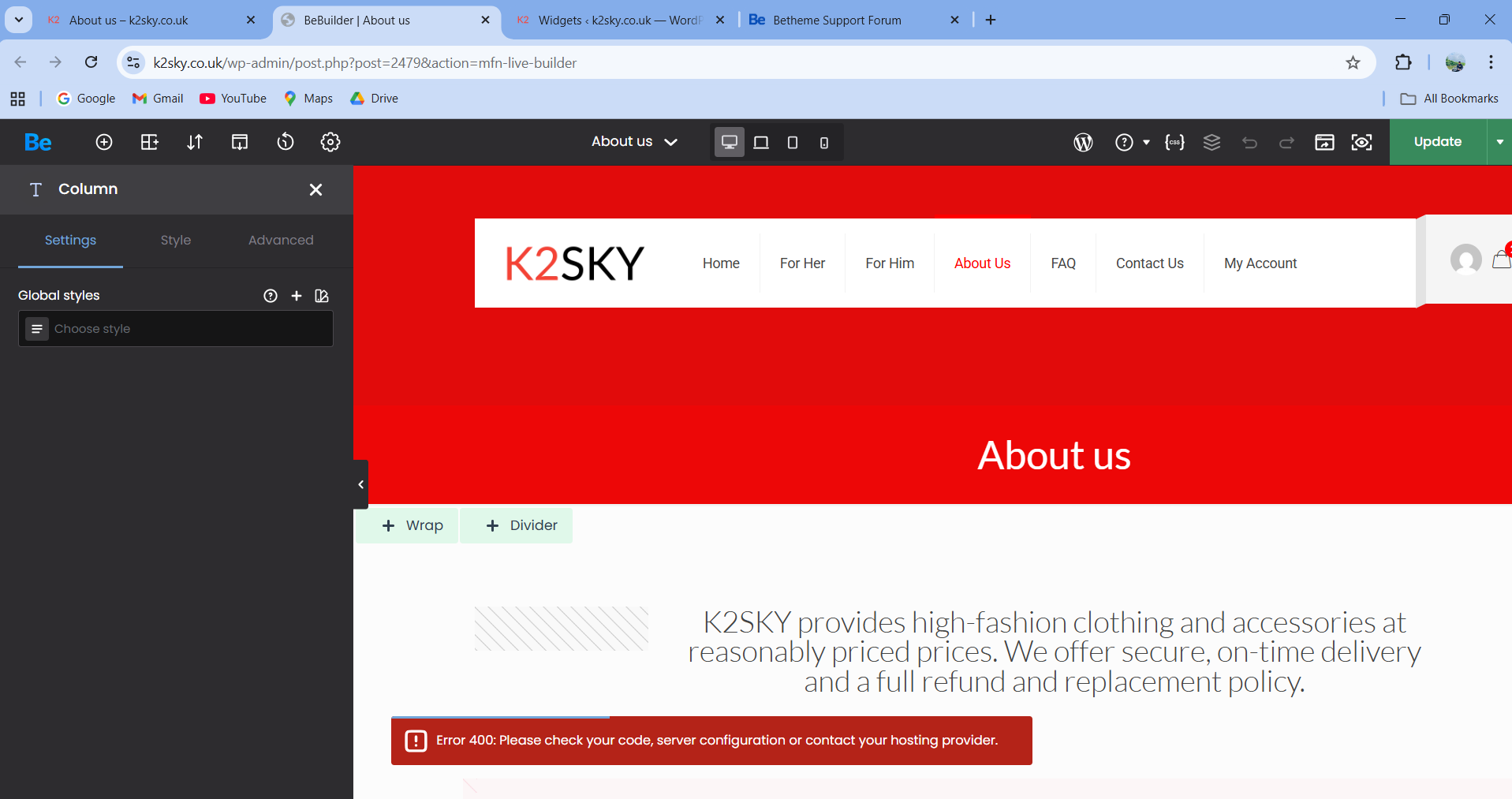The width and height of the screenshot is (1512, 799).
Task: Expand the Update options arrow
Action: pyautogui.click(x=1499, y=142)
